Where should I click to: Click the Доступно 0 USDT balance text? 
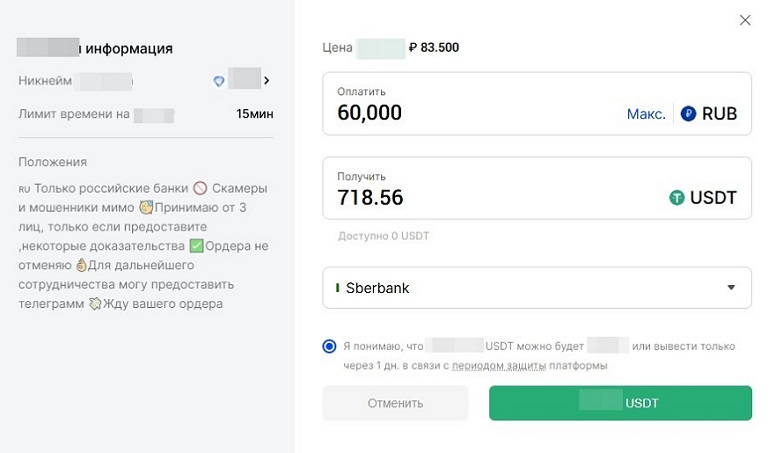(383, 236)
